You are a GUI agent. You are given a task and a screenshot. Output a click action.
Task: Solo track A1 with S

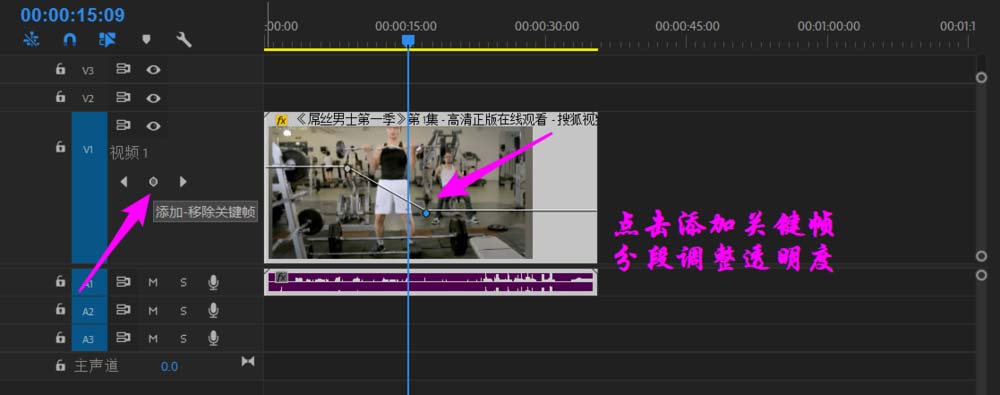tap(183, 282)
